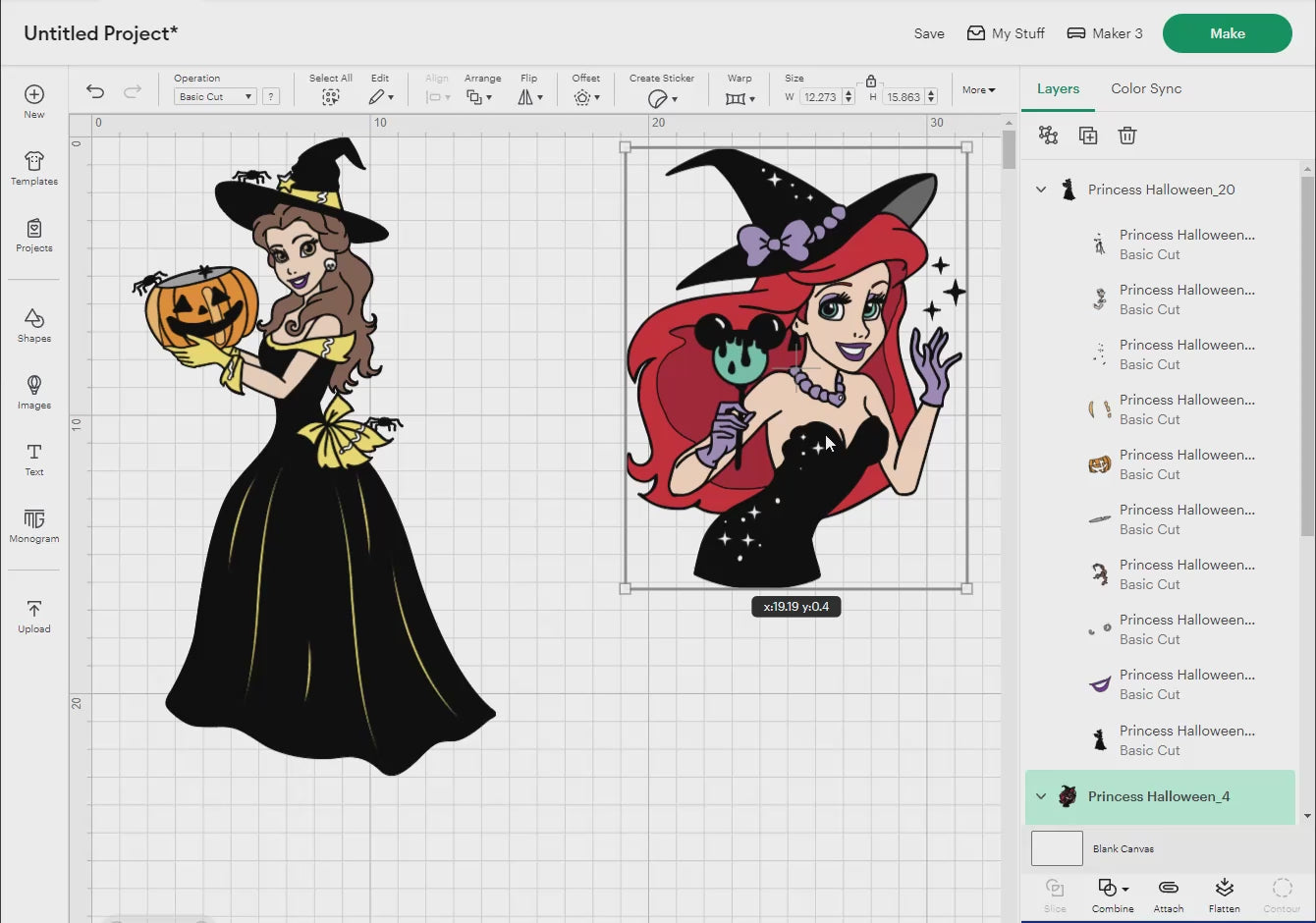Select the Princess Halloween_20 group title
Viewport: 1316px width, 923px height.
1162,190
